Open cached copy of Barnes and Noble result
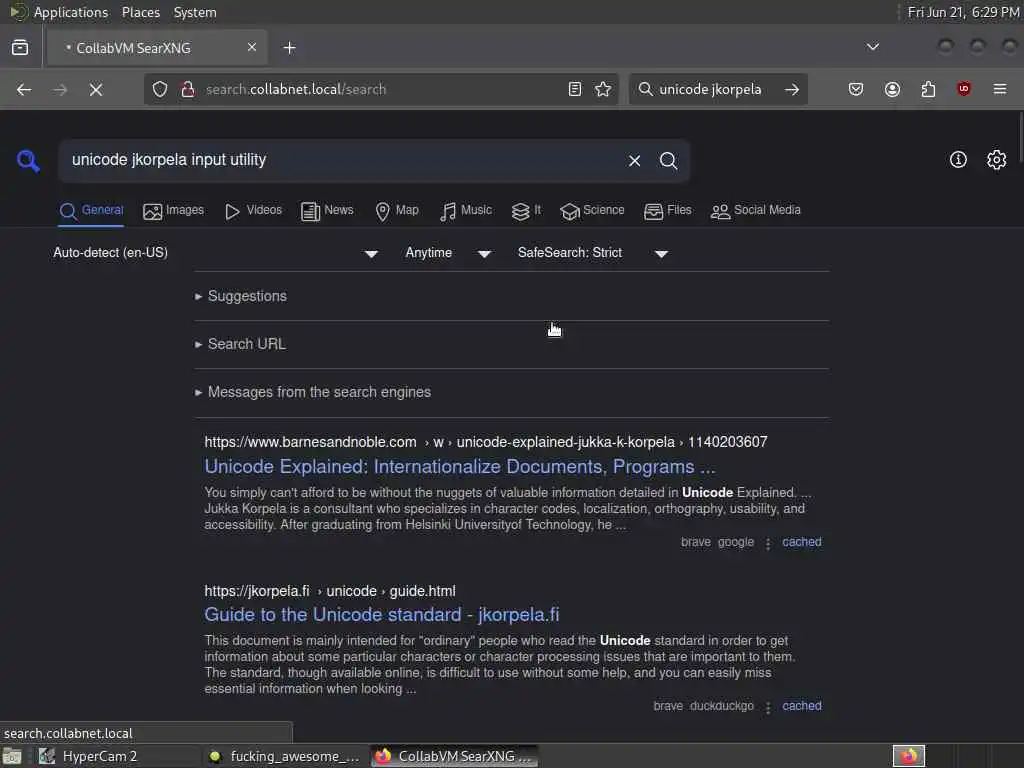Image resolution: width=1024 pixels, height=768 pixels. coord(802,542)
